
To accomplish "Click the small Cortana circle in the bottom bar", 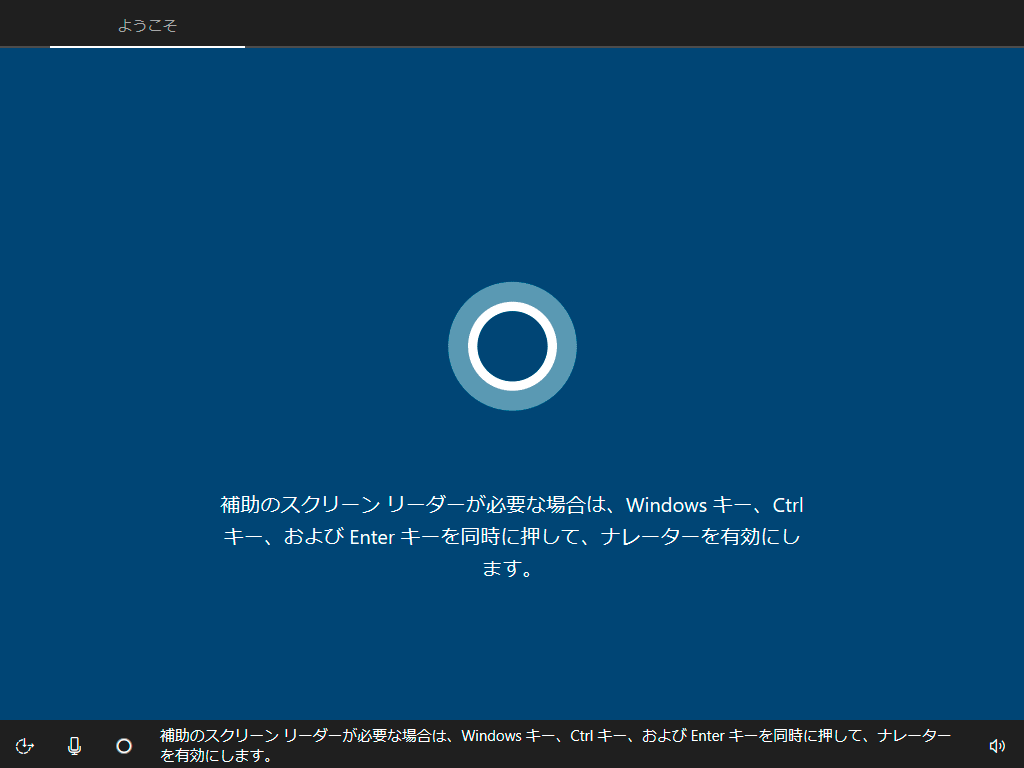I will (124, 745).
